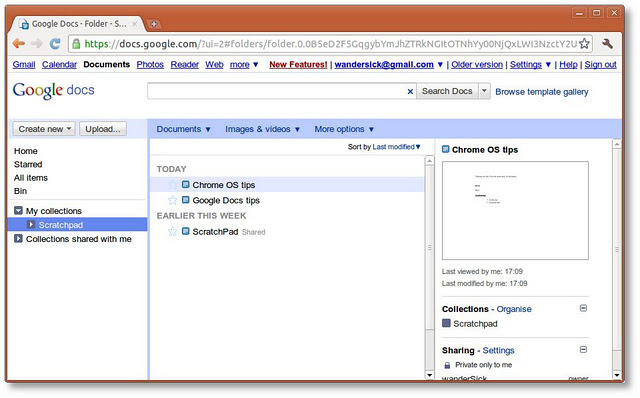Show All items in sidebar
This screenshot has width=640, height=398.
pyautogui.click(x=31, y=178)
